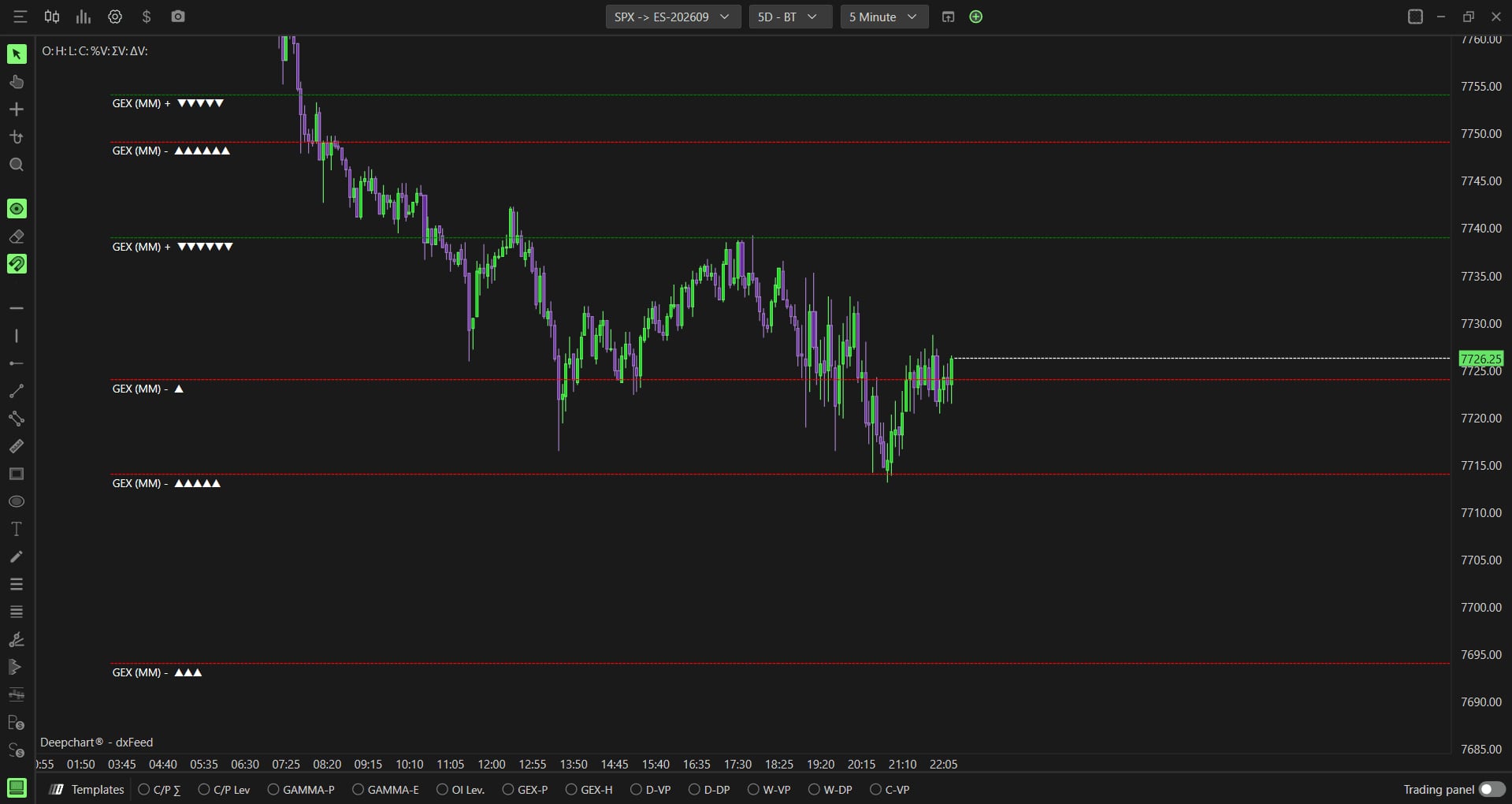Select the hand pan tool
The image size is (1512, 804).
click(17, 82)
